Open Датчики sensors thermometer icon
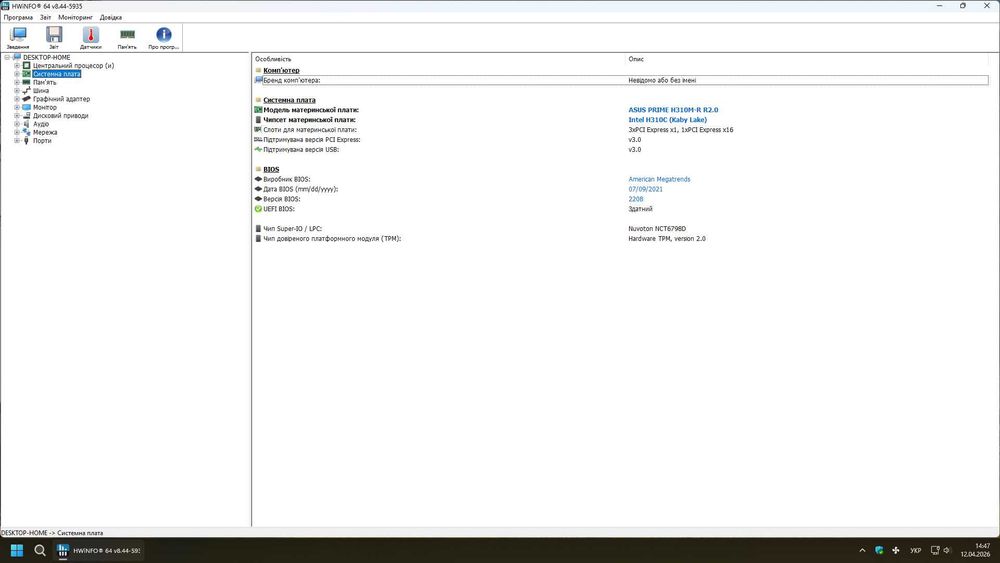This screenshot has width=1000, height=563. (91, 38)
